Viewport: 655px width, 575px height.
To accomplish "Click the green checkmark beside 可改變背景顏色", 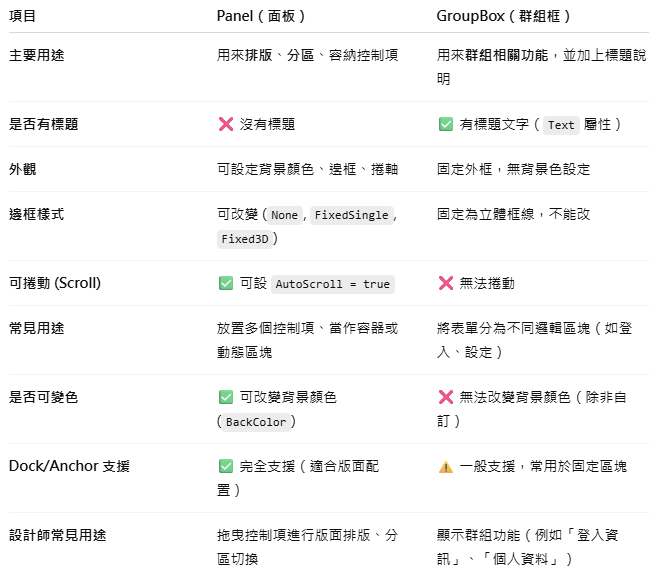I will [x=226, y=397].
